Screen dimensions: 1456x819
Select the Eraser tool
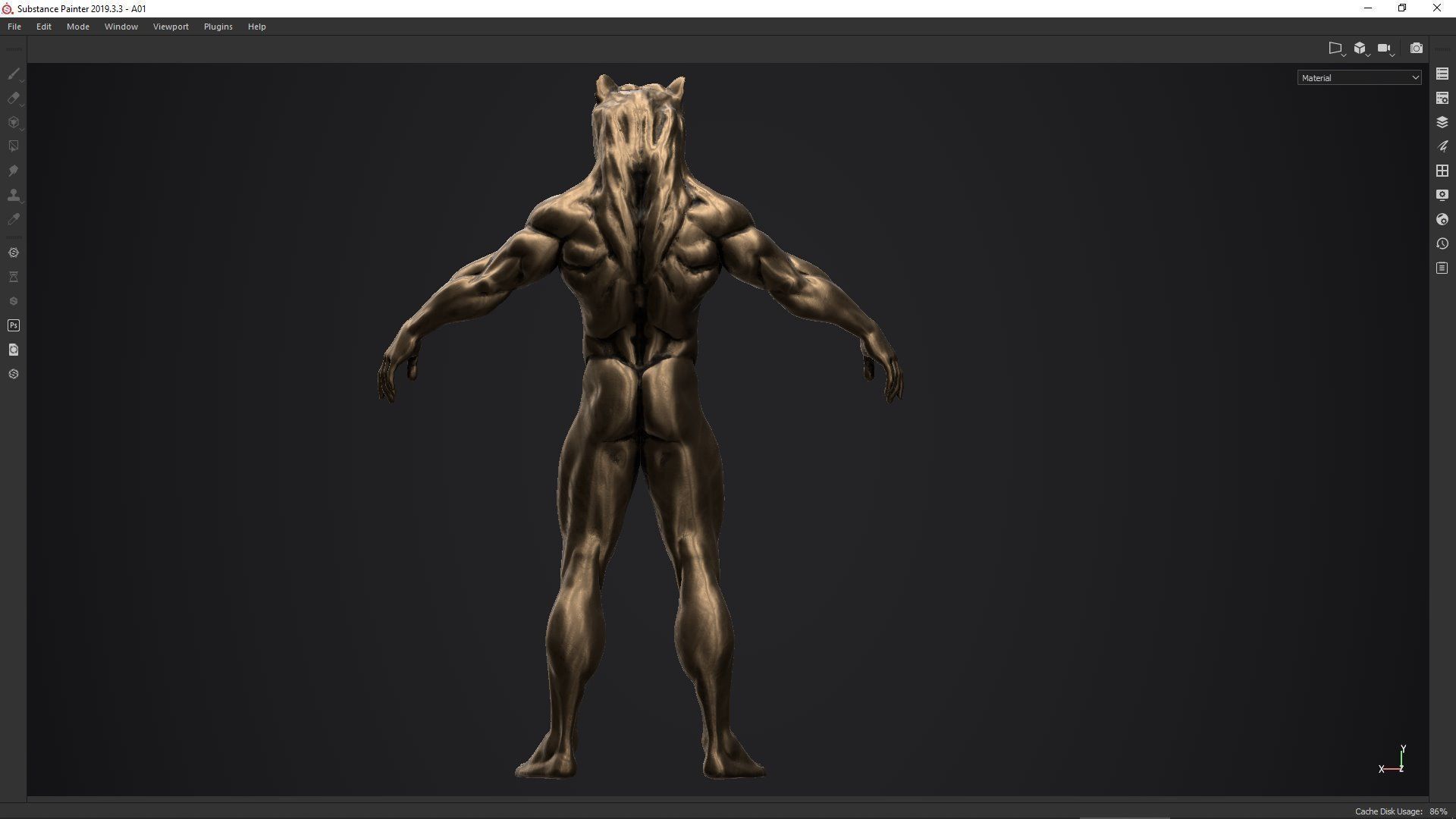click(14, 98)
